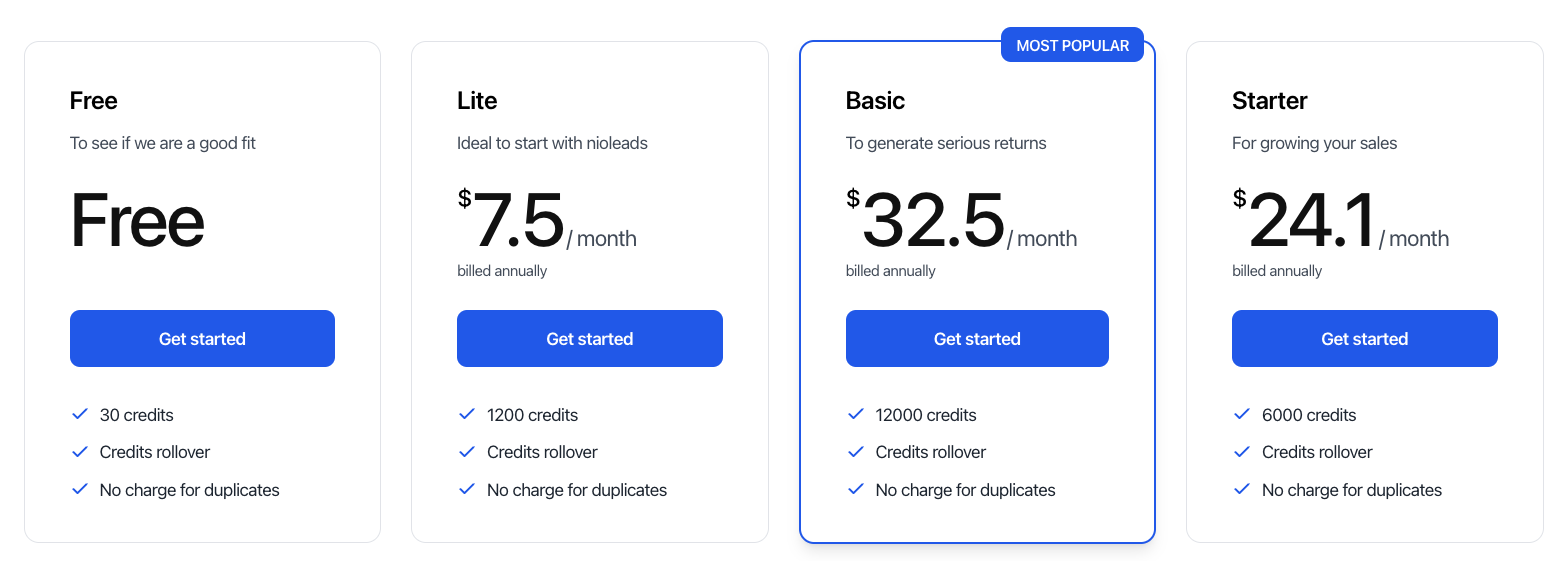Click No charge for duplicates checkmark in Basic
Viewport: 1568px width, 561px height.
click(x=855, y=489)
